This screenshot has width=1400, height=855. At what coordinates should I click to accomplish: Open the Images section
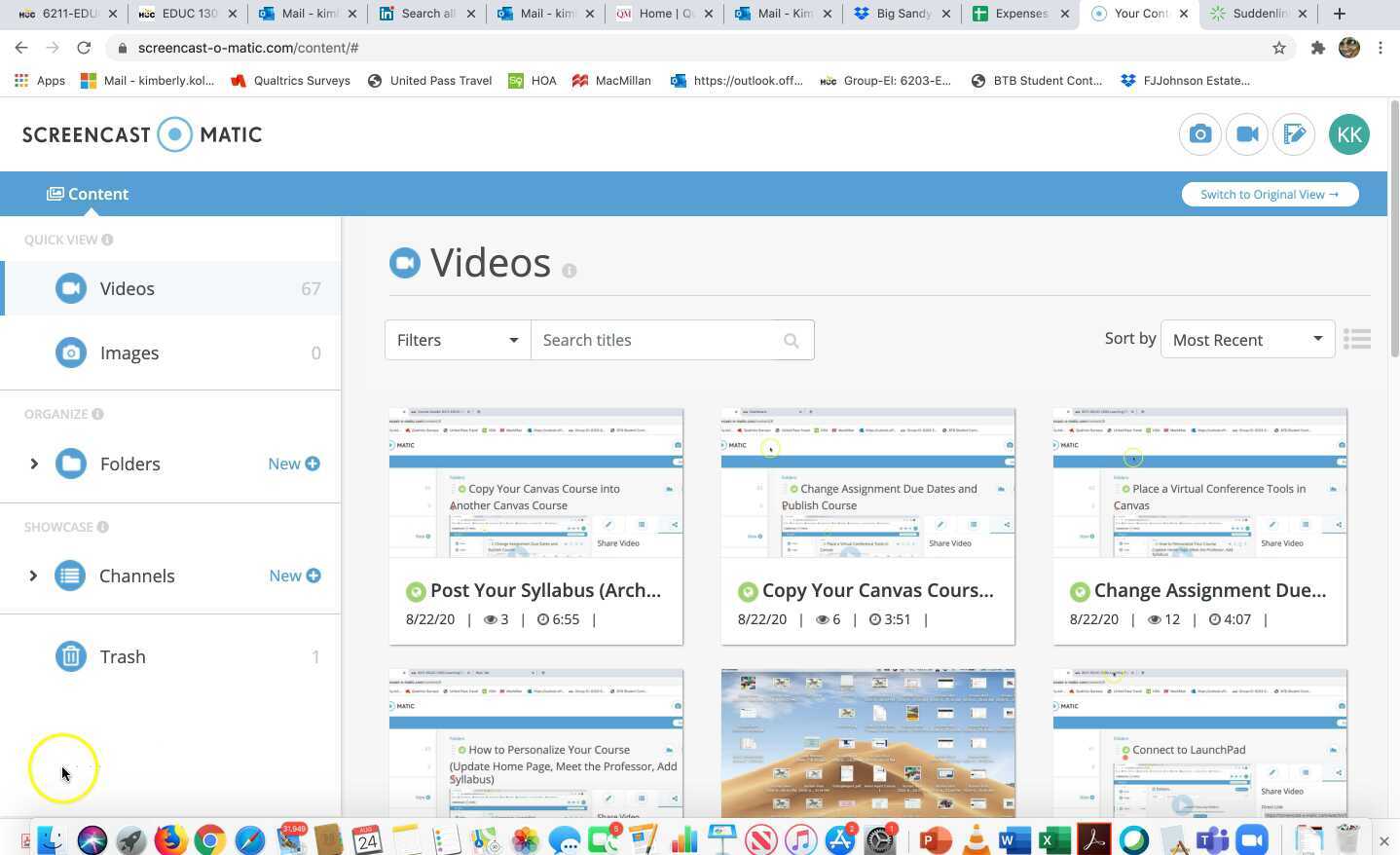pyautogui.click(x=129, y=353)
